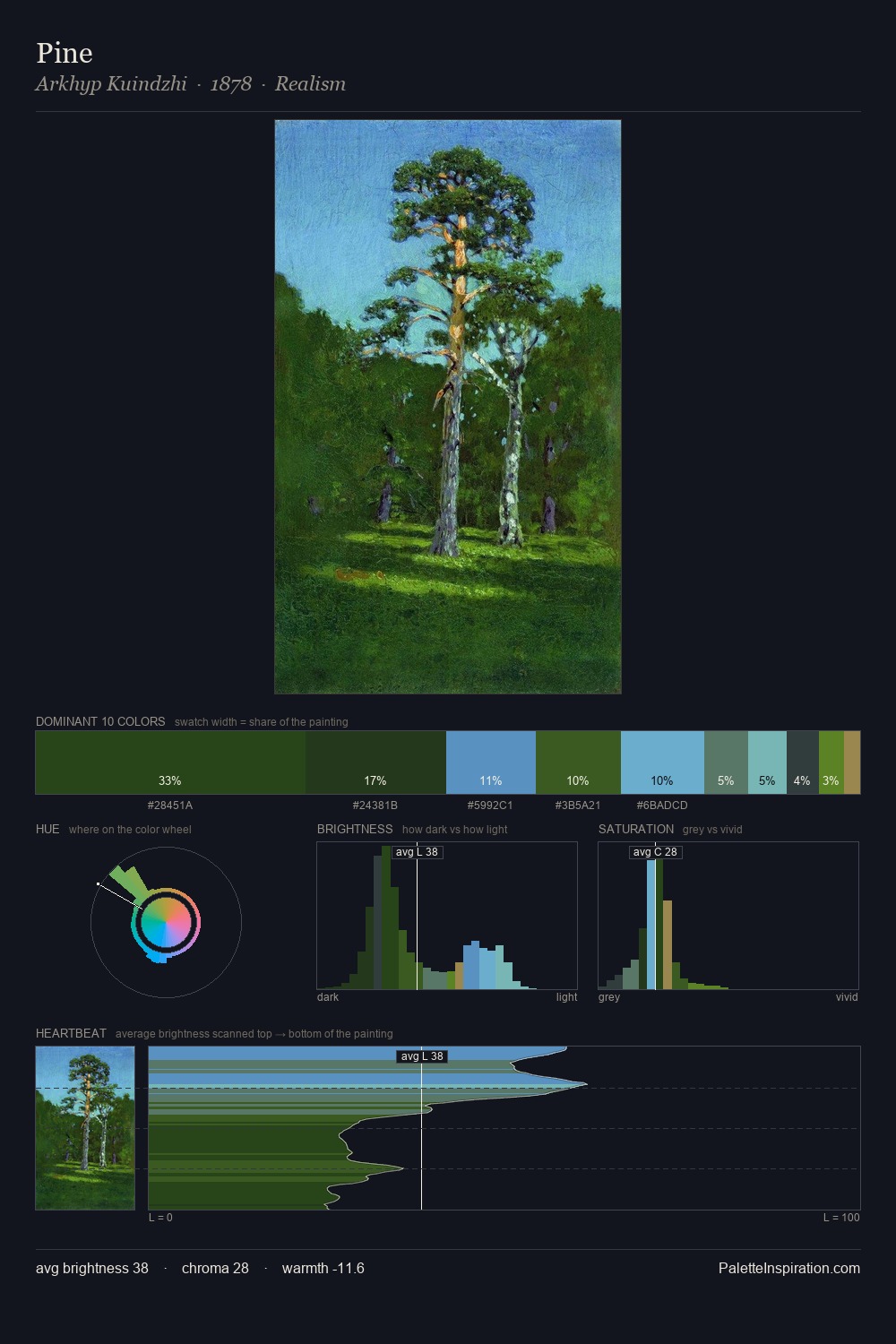Image resolution: width=896 pixels, height=1344 pixels.
Task: Click the heartbeat avg L 38 label
Action: tap(422, 1056)
